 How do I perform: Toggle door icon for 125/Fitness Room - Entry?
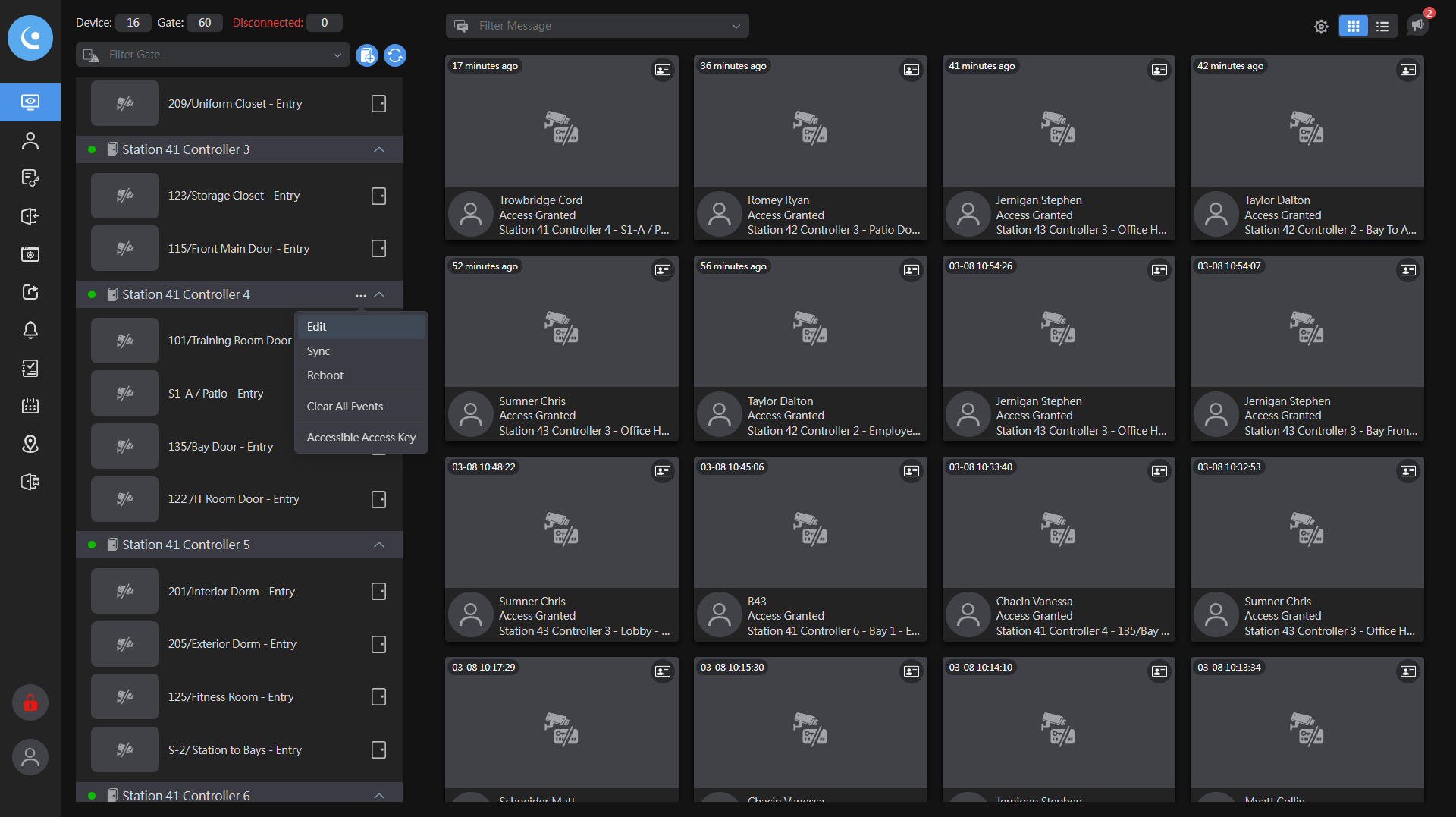tap(378, 697)
